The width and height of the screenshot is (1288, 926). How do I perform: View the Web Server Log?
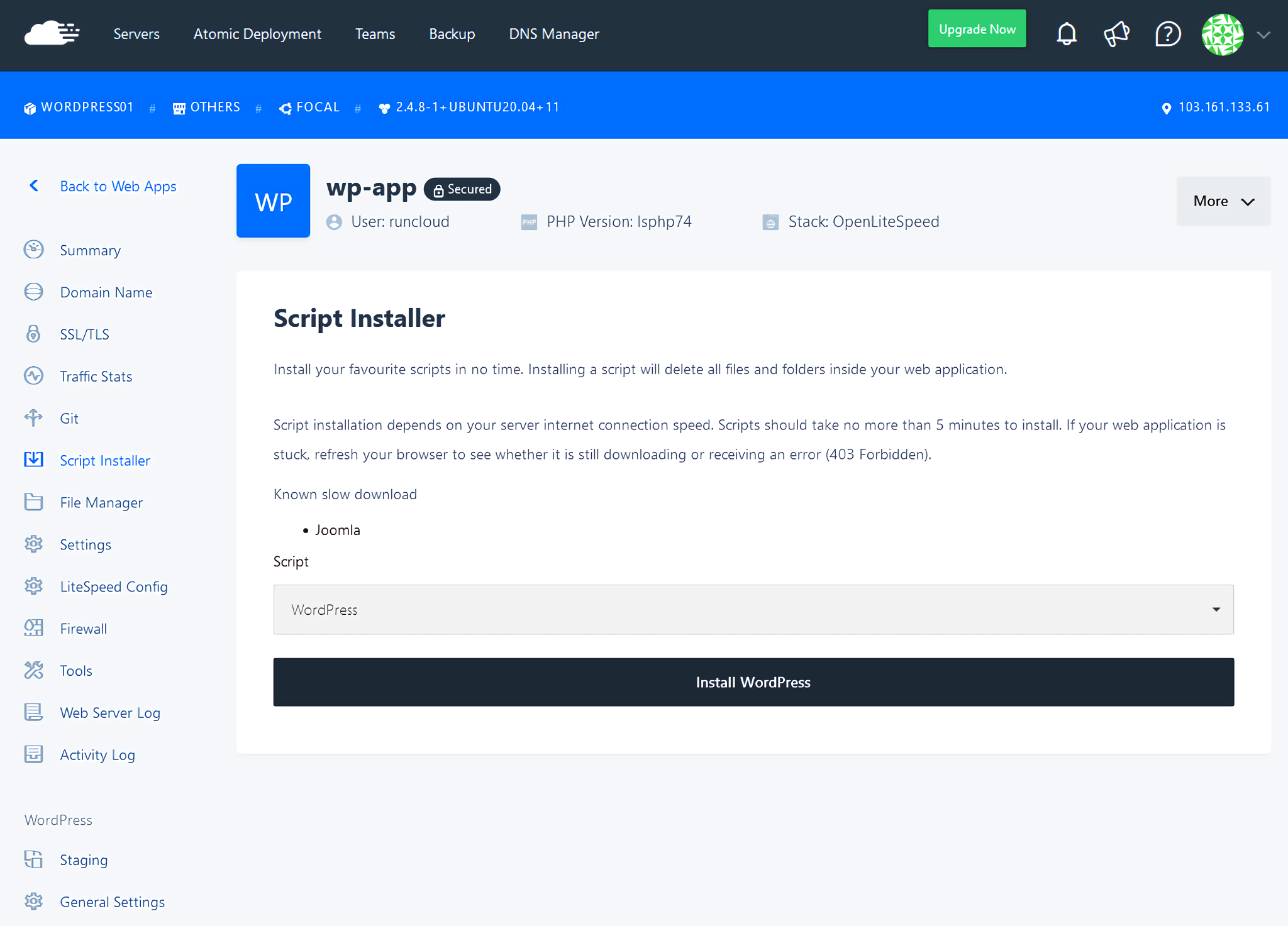coord(109,712)
